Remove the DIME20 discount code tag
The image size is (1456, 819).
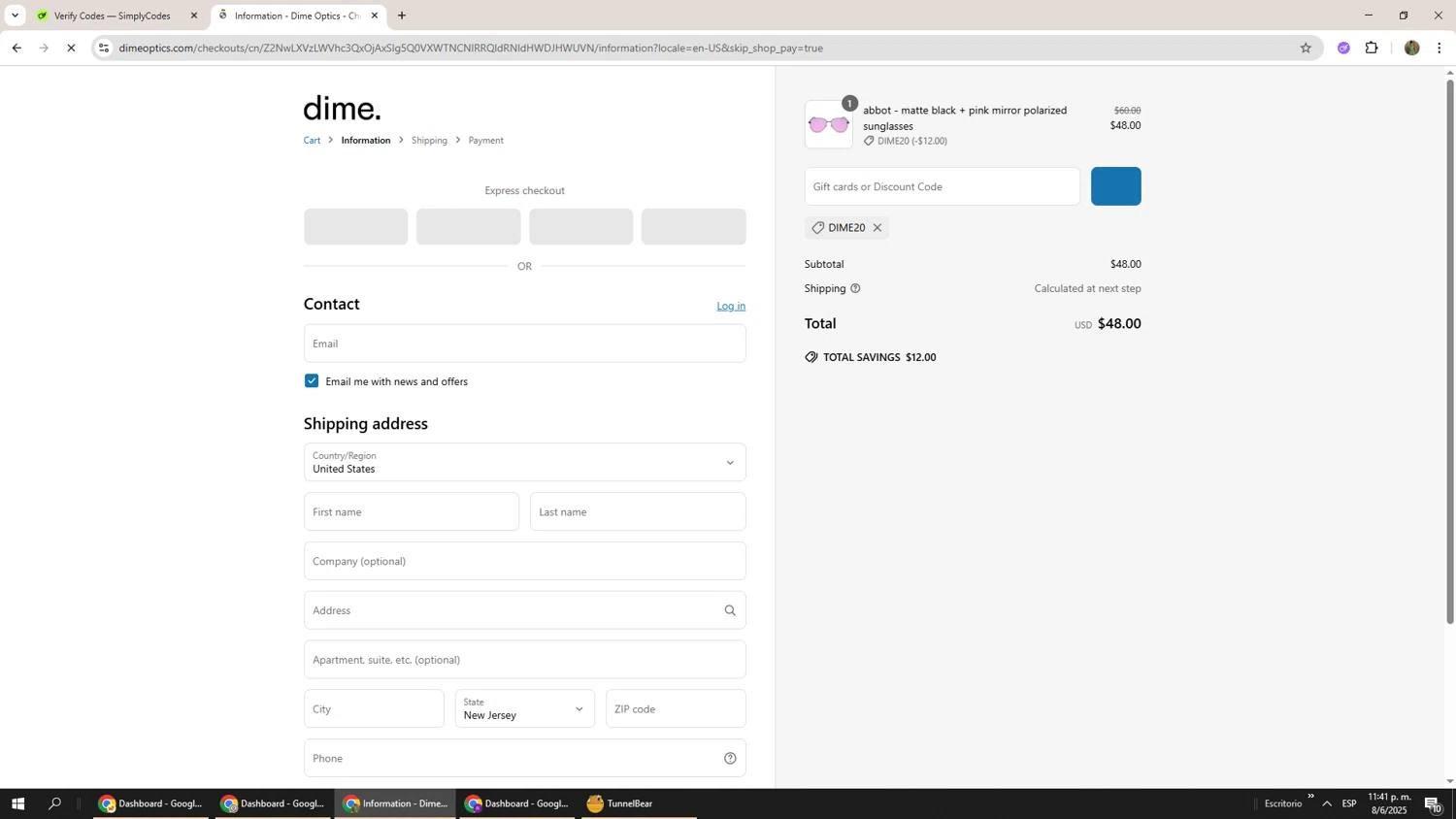point(877,228)
